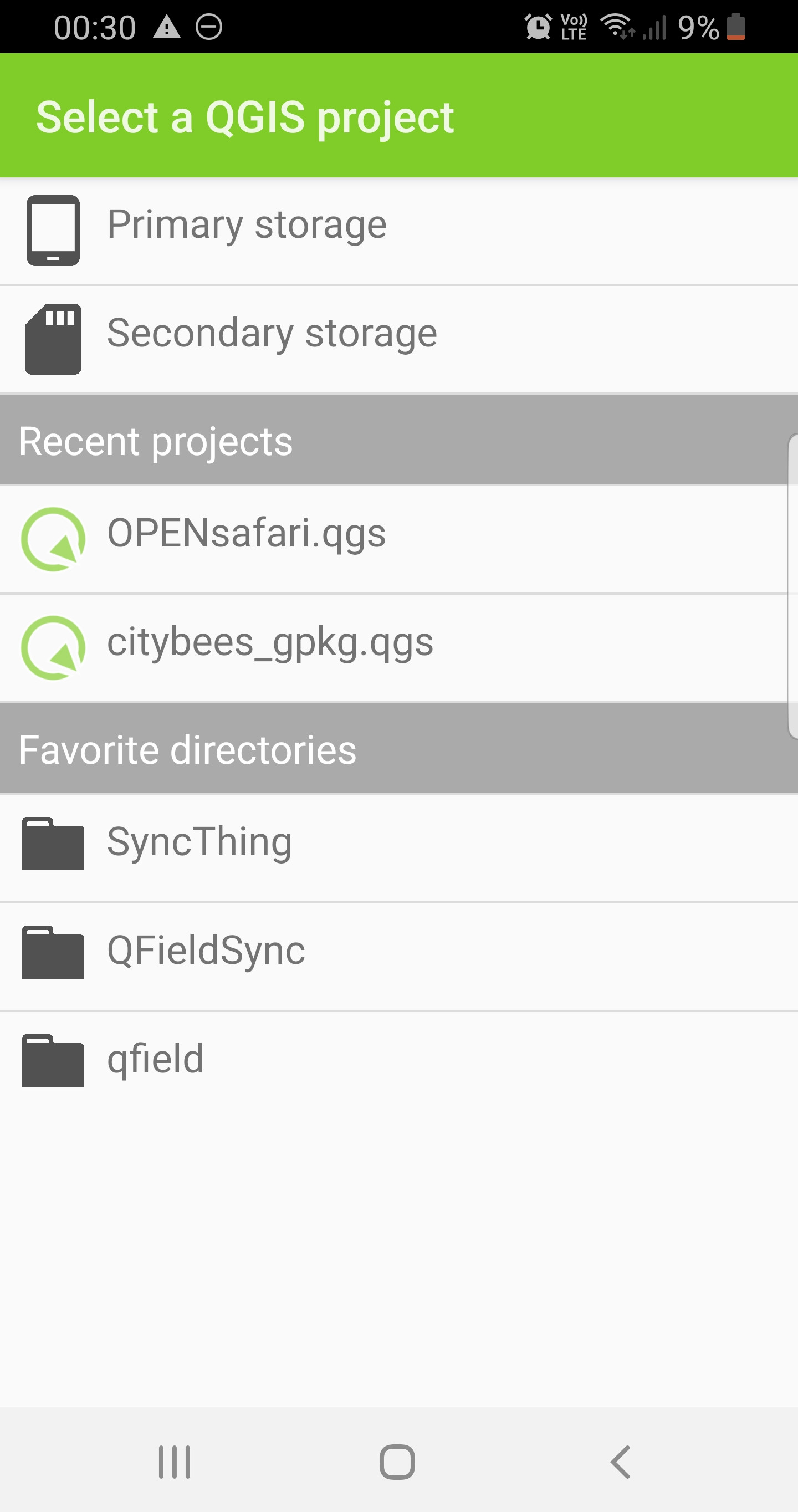This screenshot has height=1512, width=798.
Task: Tap the qfield folder icon
Action: [53, 1061]
